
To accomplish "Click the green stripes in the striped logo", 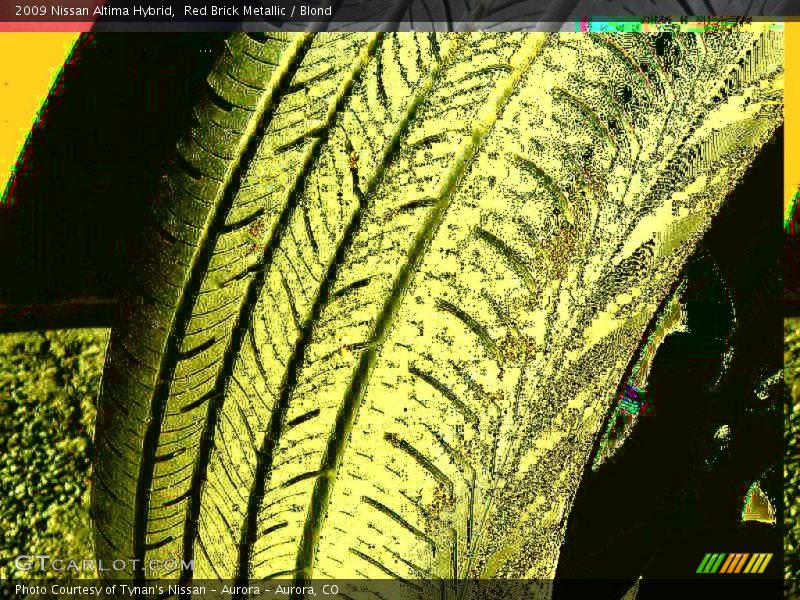I will pyautogui.click(x=710, y=563).
